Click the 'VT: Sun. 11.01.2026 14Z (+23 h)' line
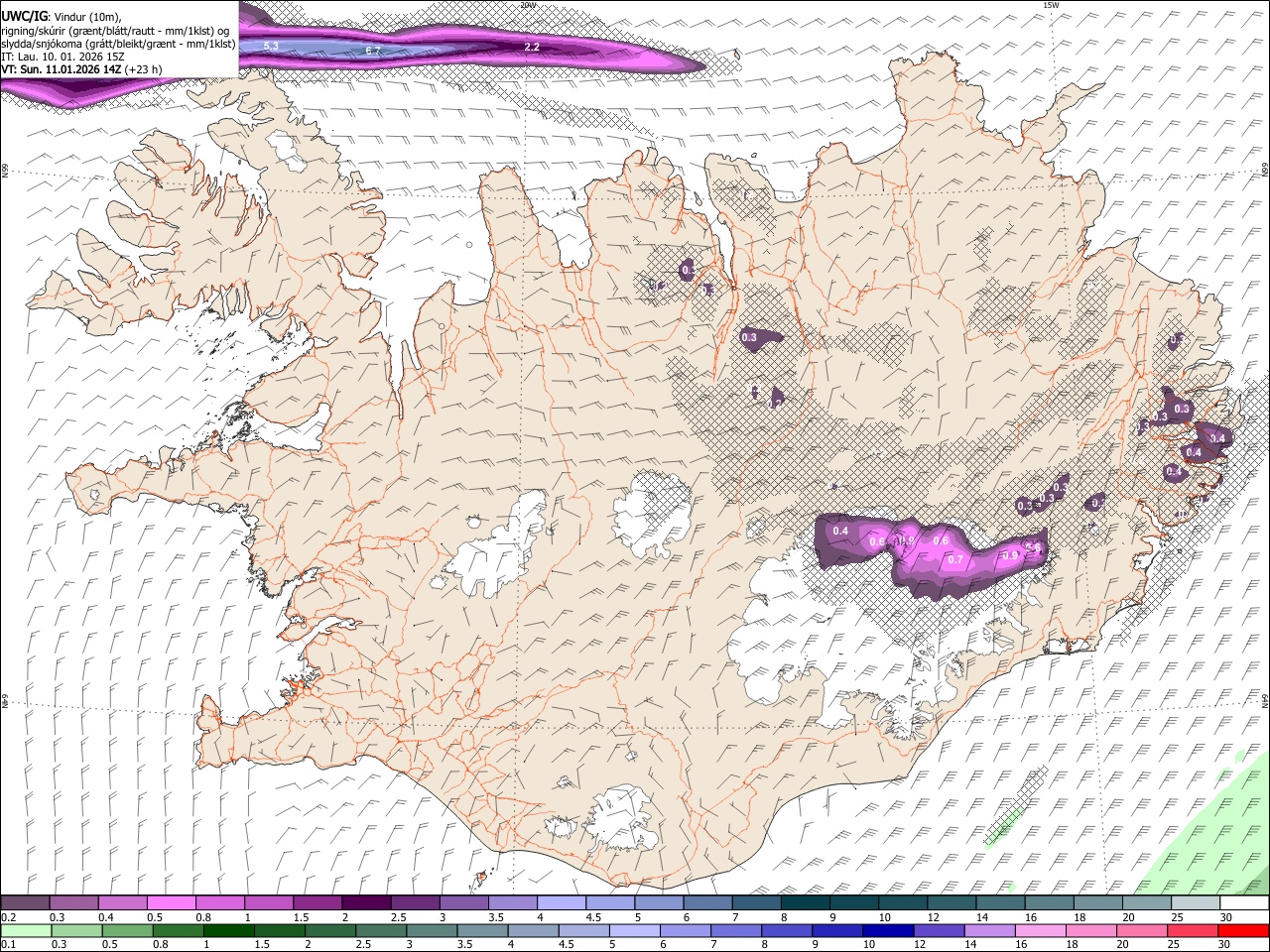 (81, 69)
